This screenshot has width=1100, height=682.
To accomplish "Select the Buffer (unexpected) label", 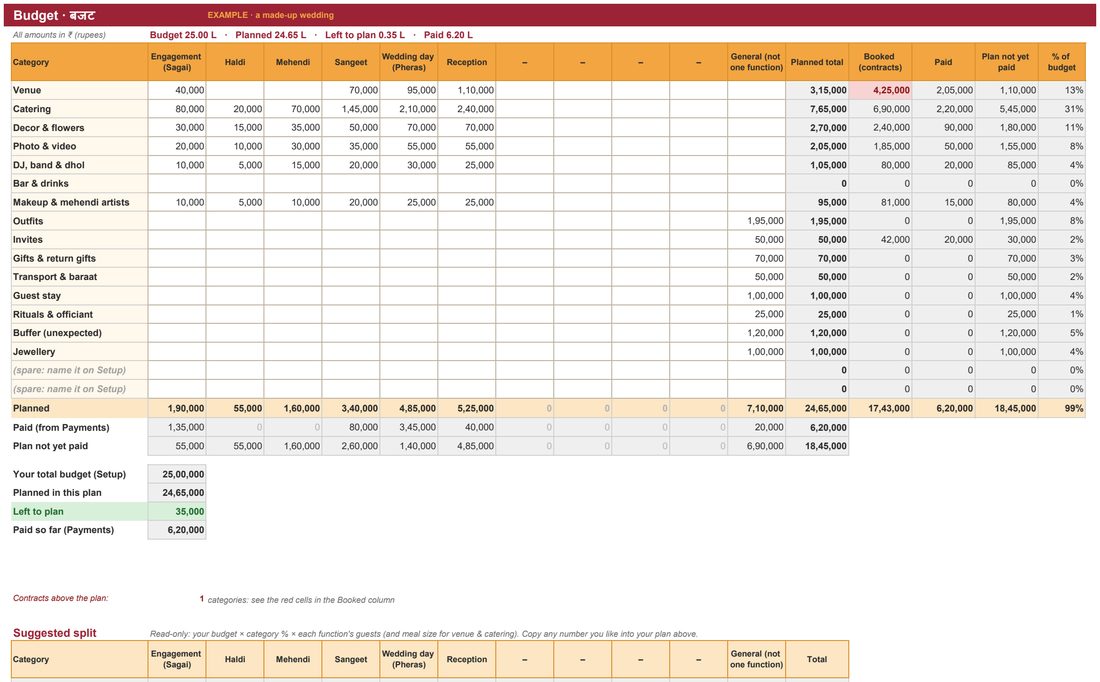I will 79,333.
